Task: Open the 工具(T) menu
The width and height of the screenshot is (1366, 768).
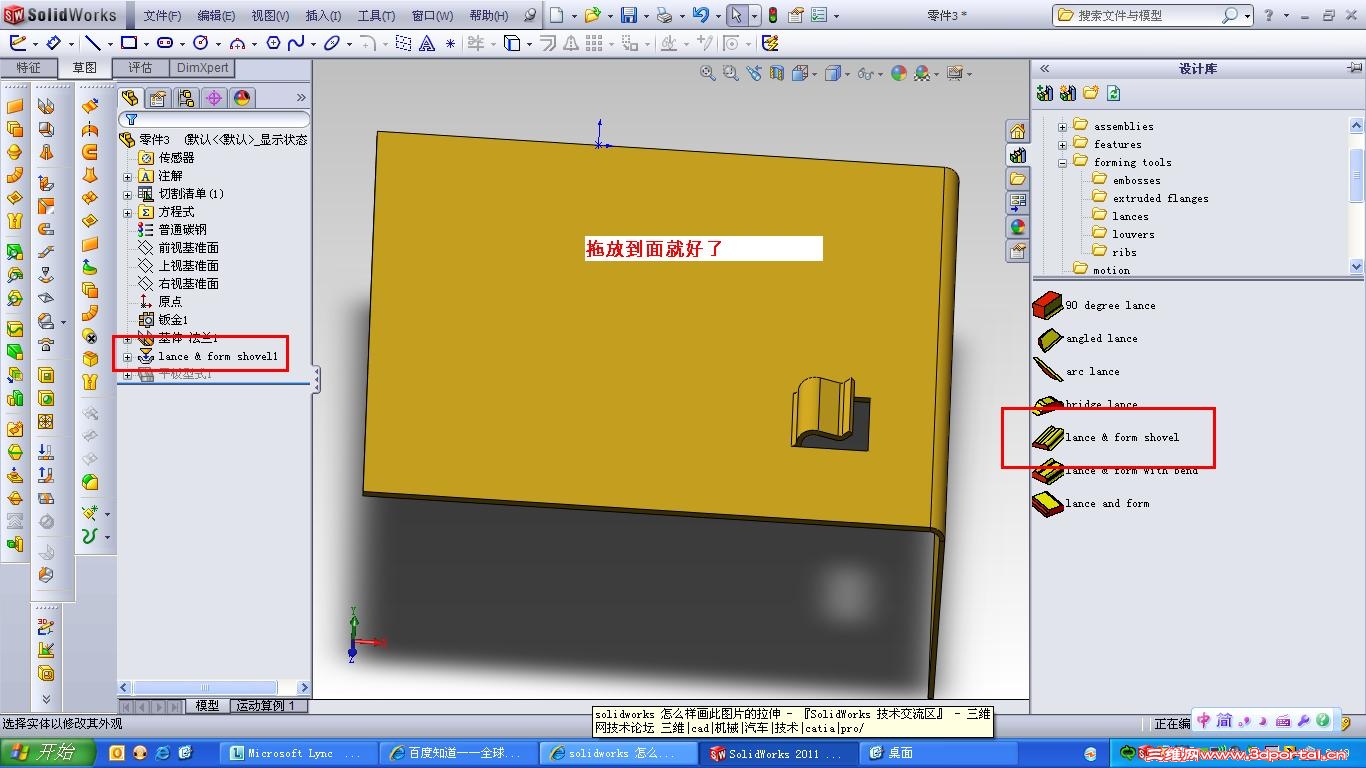Action: tap(377, 16)
